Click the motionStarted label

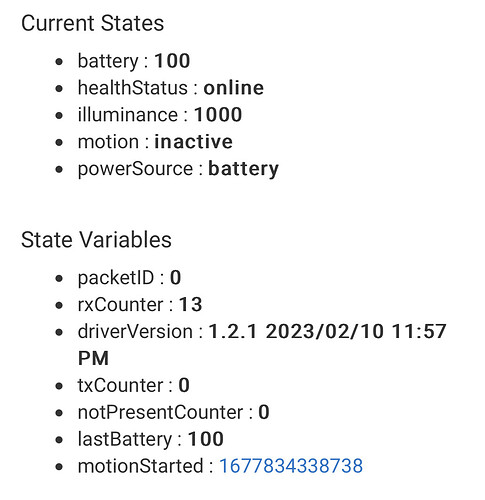pos(140,466)
